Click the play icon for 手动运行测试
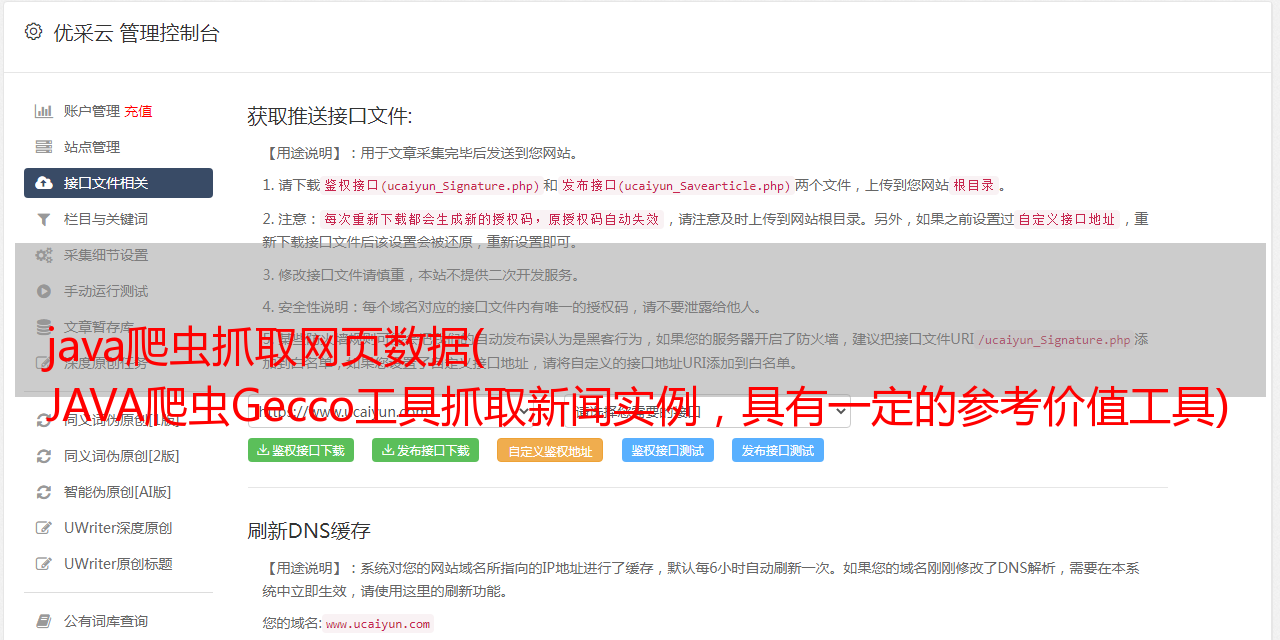This screenshot has height=640, width=1280. pos(44,291)
